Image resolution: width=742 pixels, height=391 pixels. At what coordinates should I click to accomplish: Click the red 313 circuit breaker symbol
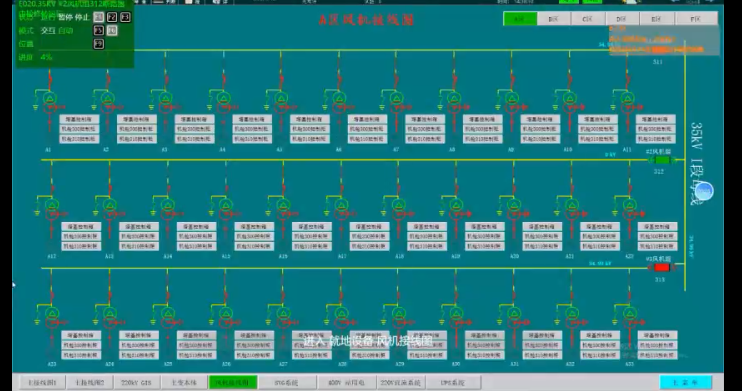click(x=662, y=268)
